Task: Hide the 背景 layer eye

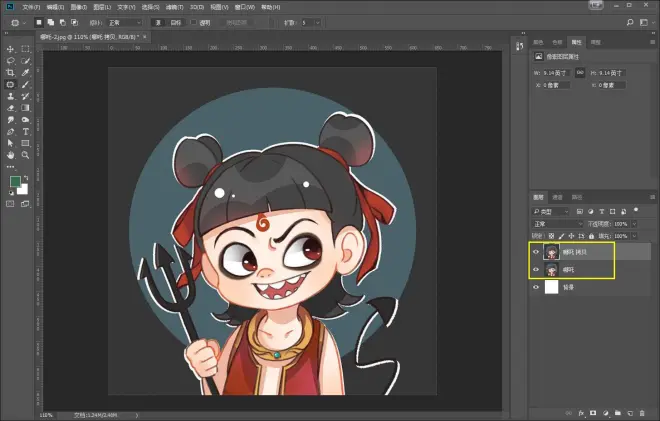Action: coord(536,287)
